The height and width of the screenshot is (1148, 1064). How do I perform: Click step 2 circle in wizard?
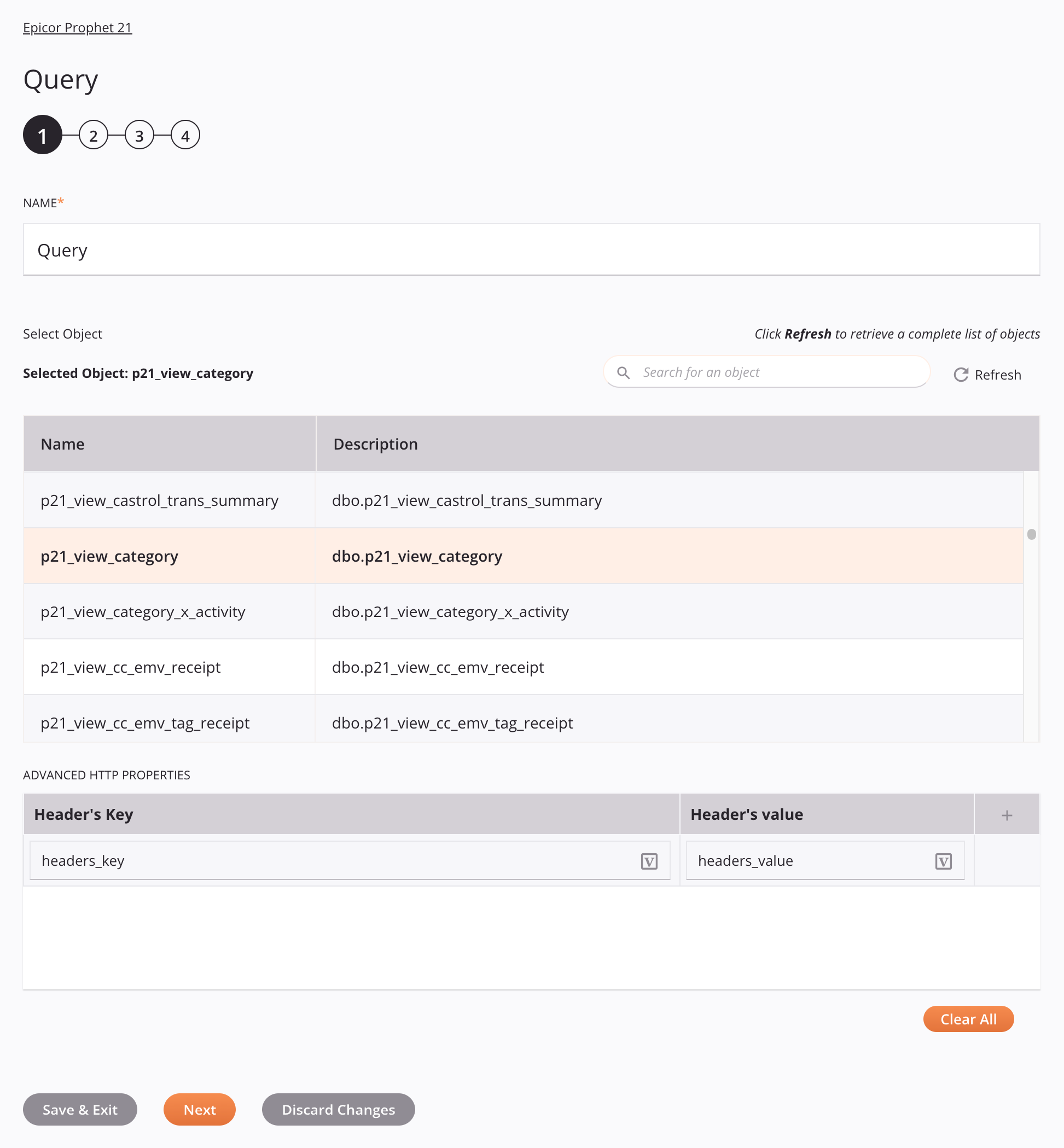point(94,135)
